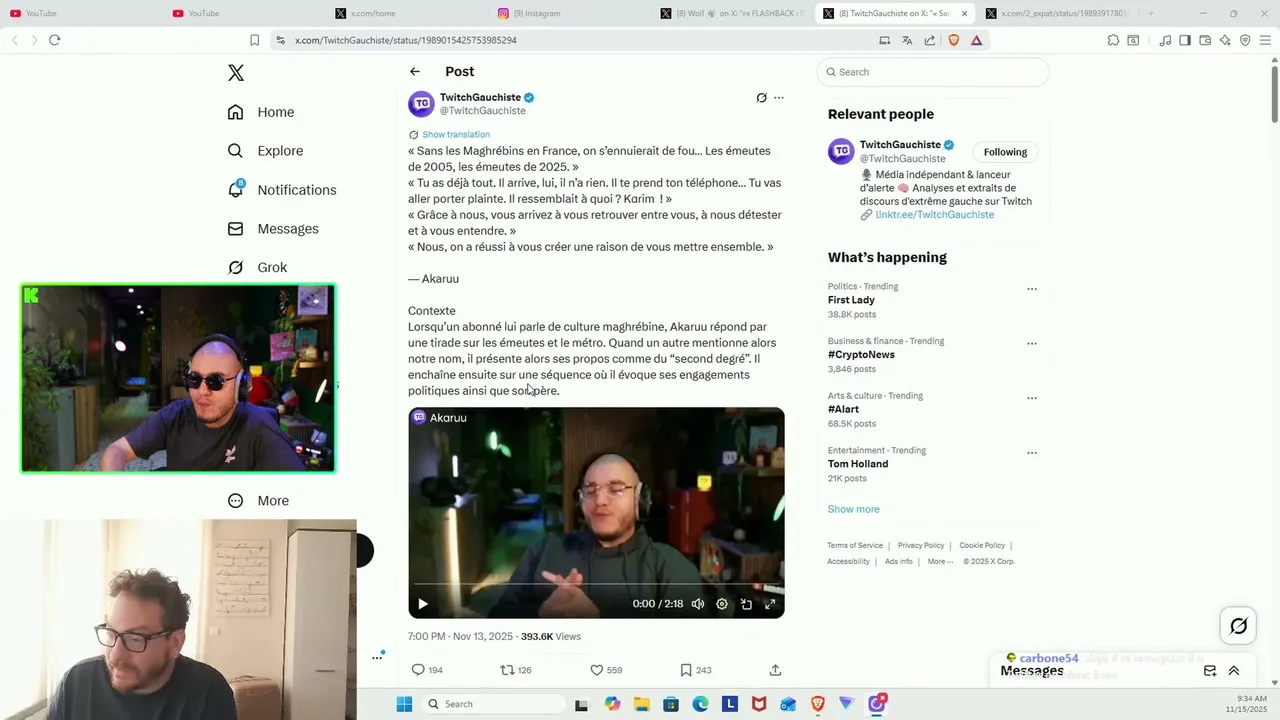Click the X logo in the sidebar

pyautogui.click(x=236, y=73)
